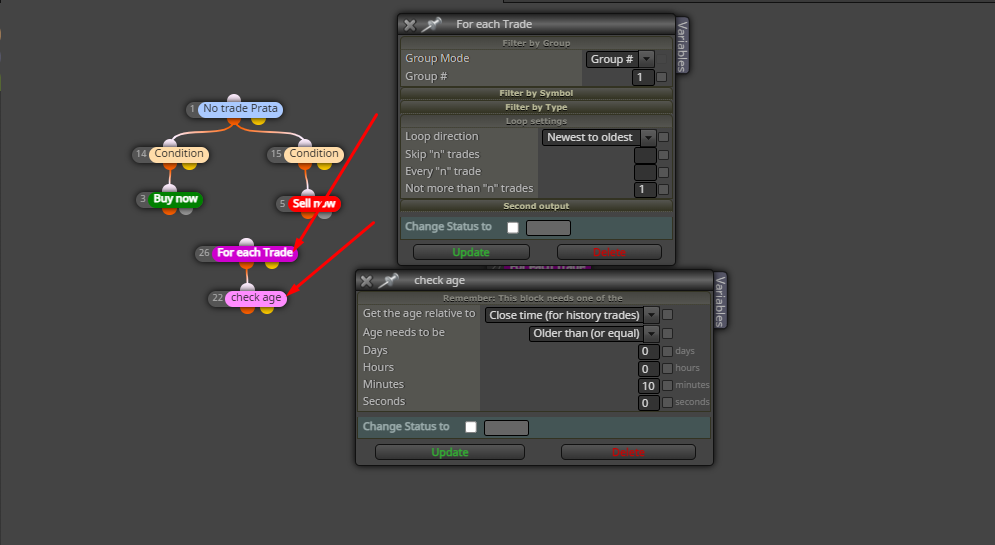Enable Change Status checkbox in check age

[471, 427]
